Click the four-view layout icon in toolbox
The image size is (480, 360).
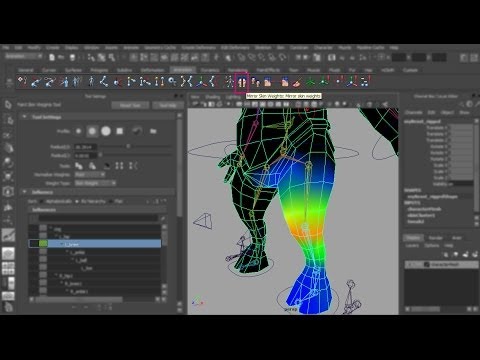click(8, 268)
